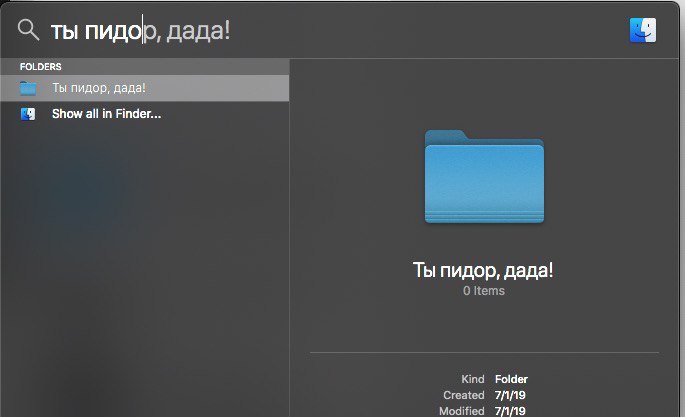685x417 pixels.
Task: Click the Finder icon beside Show all in Finder
Action: pyautogui.click(x=28, y=114)
